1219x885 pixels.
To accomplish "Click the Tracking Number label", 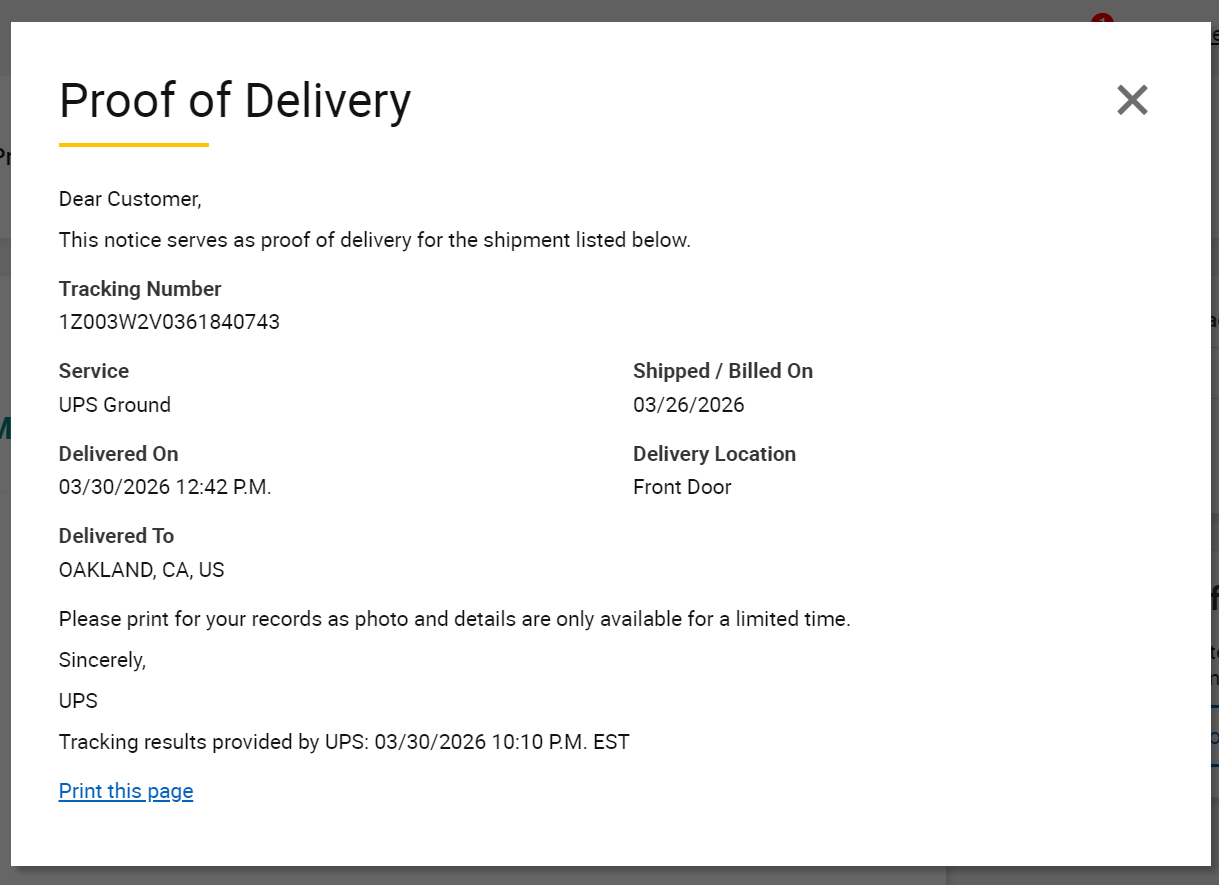I will point(140,289).
